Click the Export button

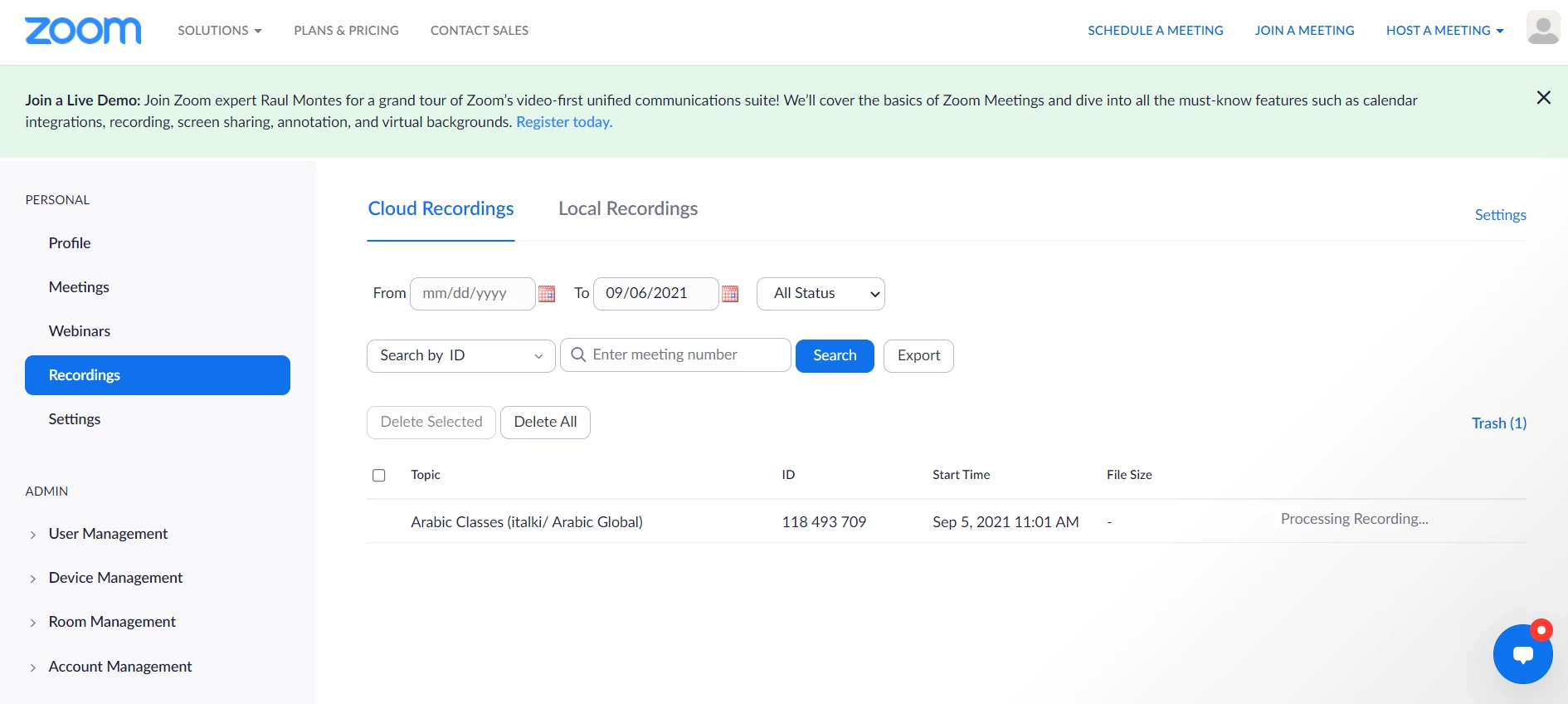(x=918, y=356)
